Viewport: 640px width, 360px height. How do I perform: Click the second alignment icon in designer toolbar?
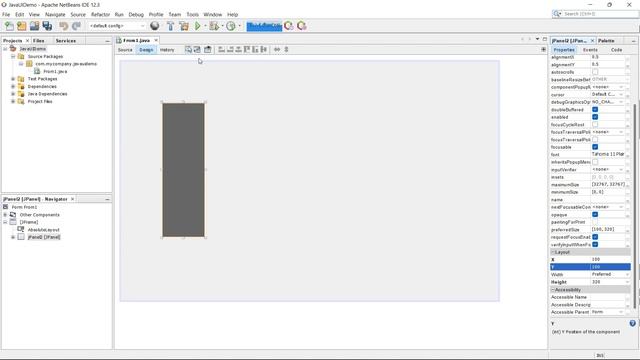[230, 49]
